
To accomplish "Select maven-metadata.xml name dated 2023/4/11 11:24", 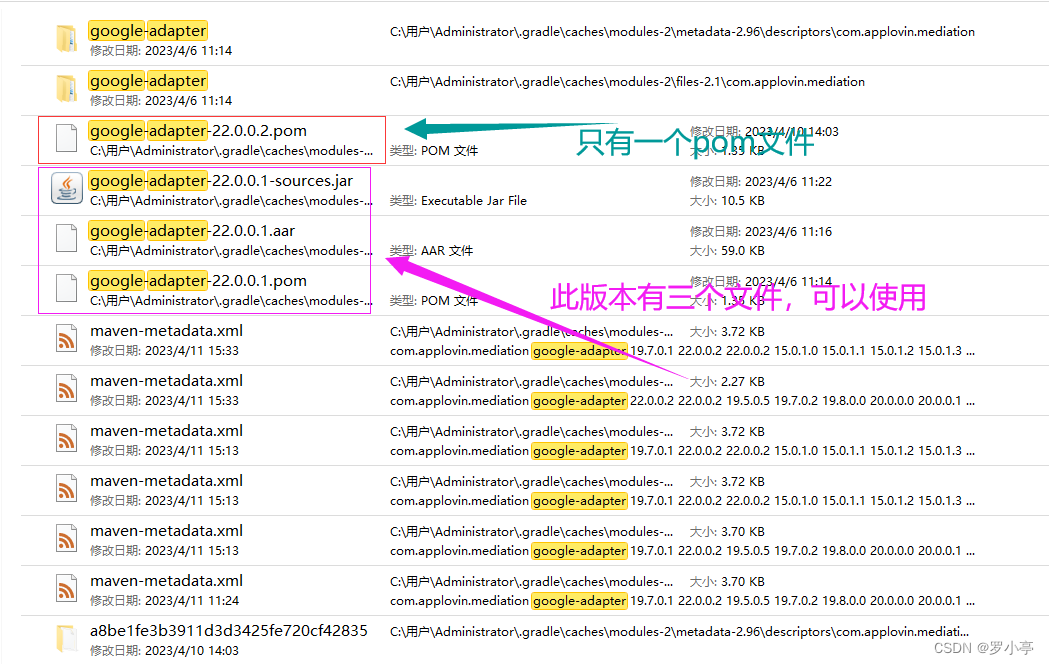I will [x=167, y=580].
